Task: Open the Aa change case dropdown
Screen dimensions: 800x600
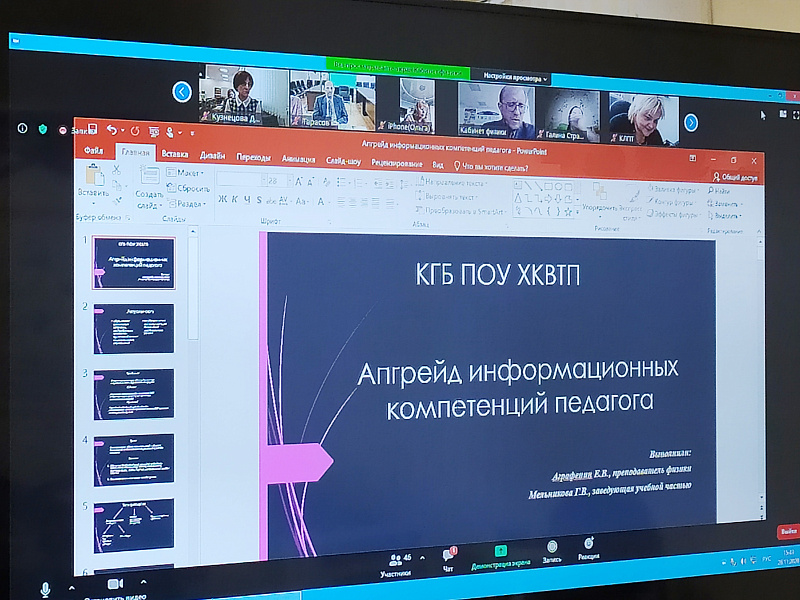Action: point(302,201)
